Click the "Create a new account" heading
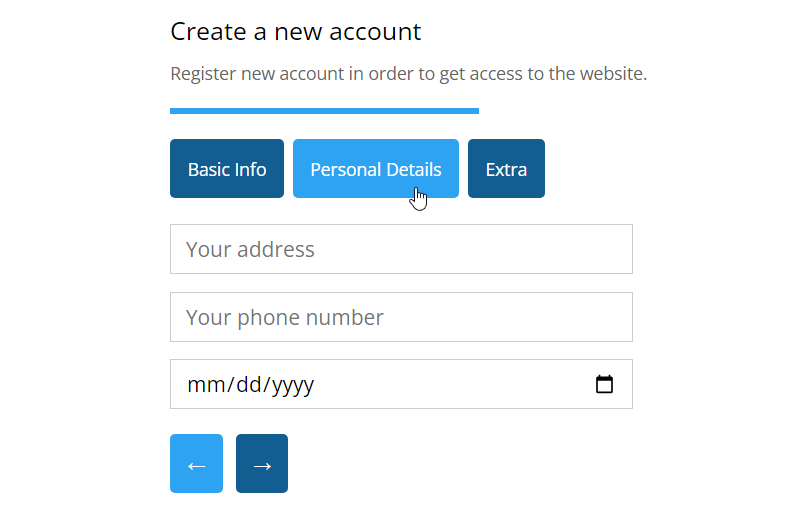Viewport: 800px width, 520px height. (x=296, y=32)
